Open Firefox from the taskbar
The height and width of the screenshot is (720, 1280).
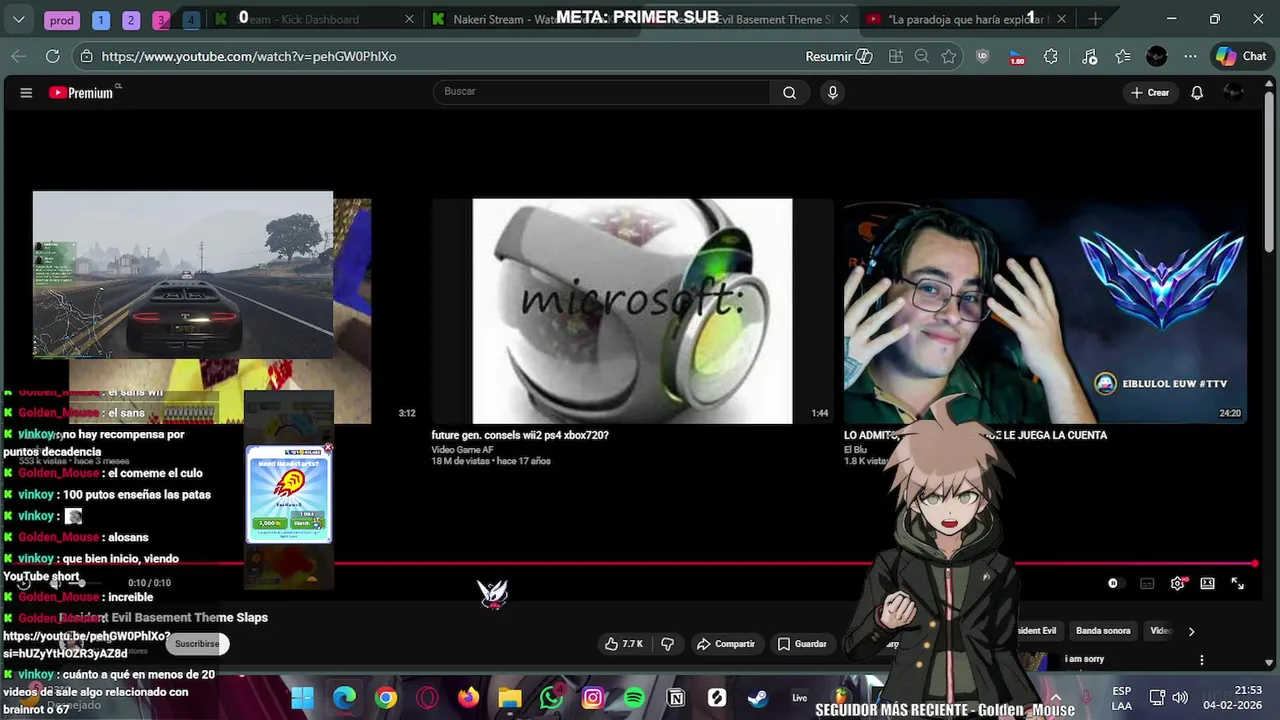pos(468,698)
